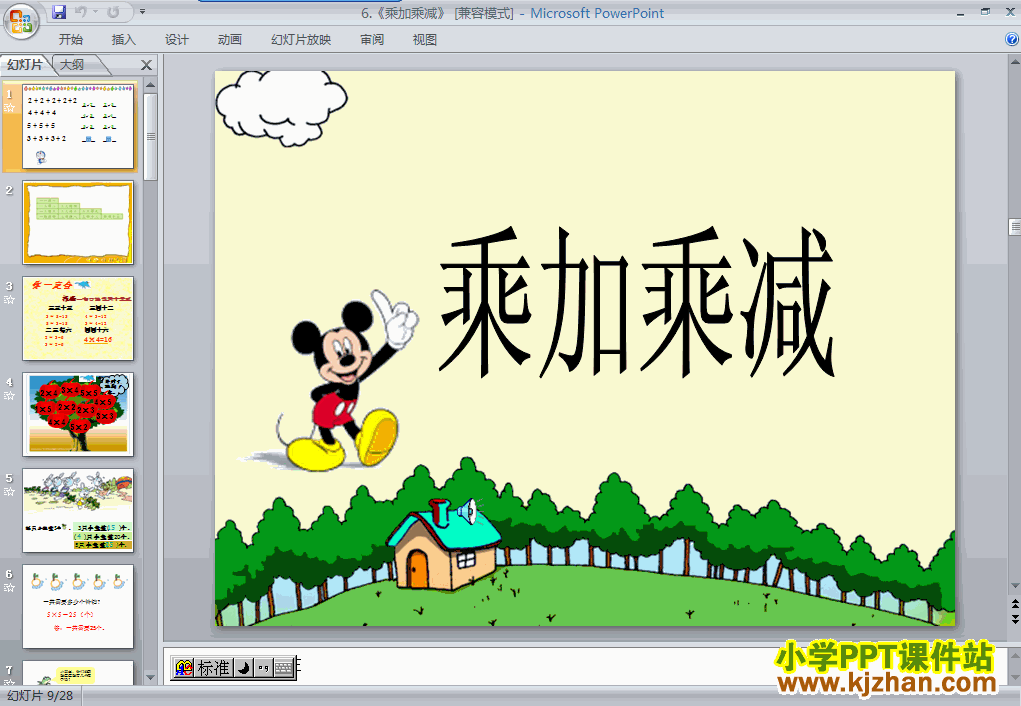This screenshot has height=706, width=1021.
Task: Select slide 5 rabbits thumbnail
Action: [78, 510]
